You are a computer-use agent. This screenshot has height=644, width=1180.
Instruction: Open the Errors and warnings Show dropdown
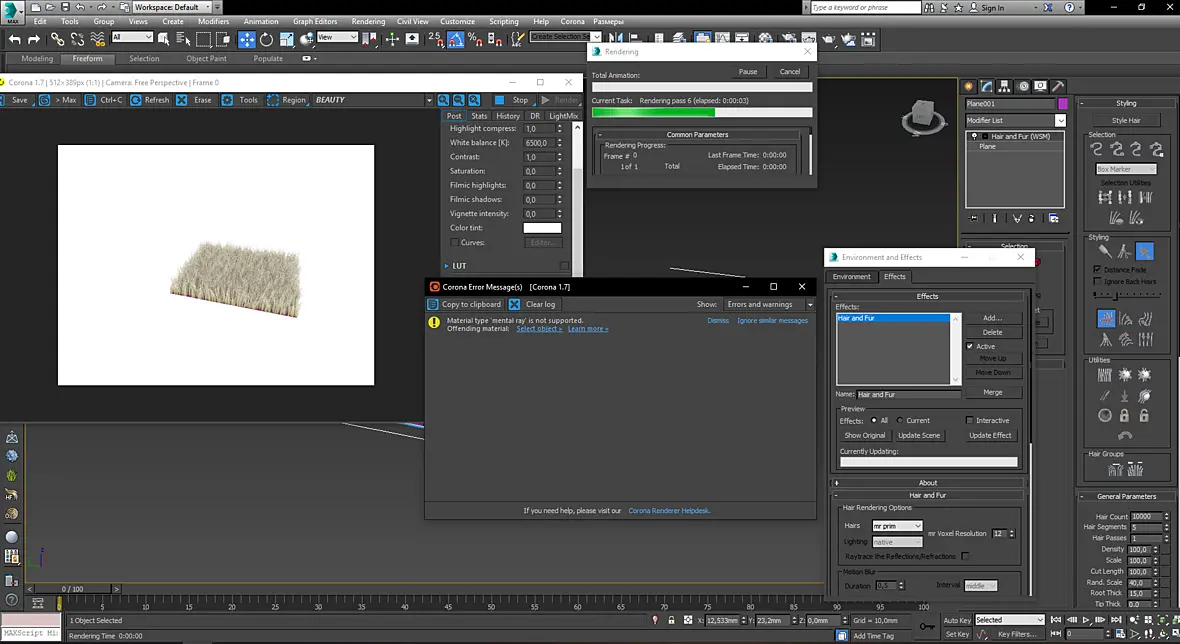[769, 305]
